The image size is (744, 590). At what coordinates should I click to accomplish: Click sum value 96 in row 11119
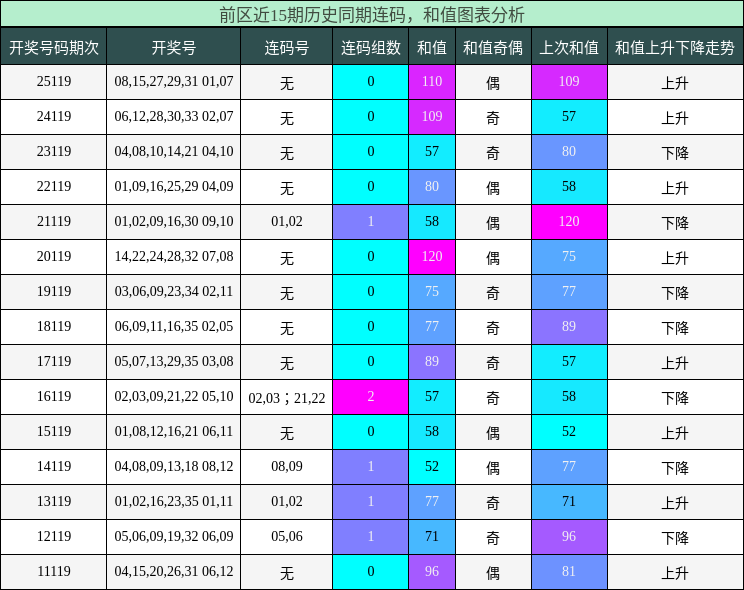432,571
